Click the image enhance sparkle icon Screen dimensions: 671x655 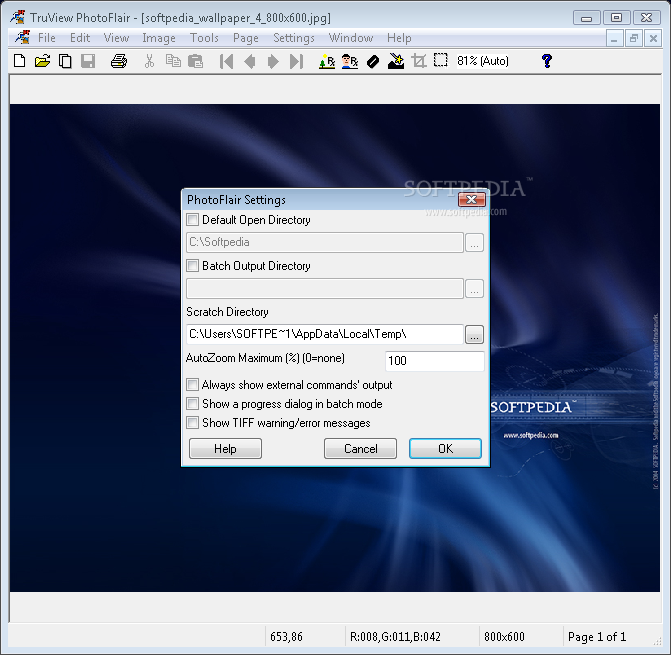click(396, 61)
